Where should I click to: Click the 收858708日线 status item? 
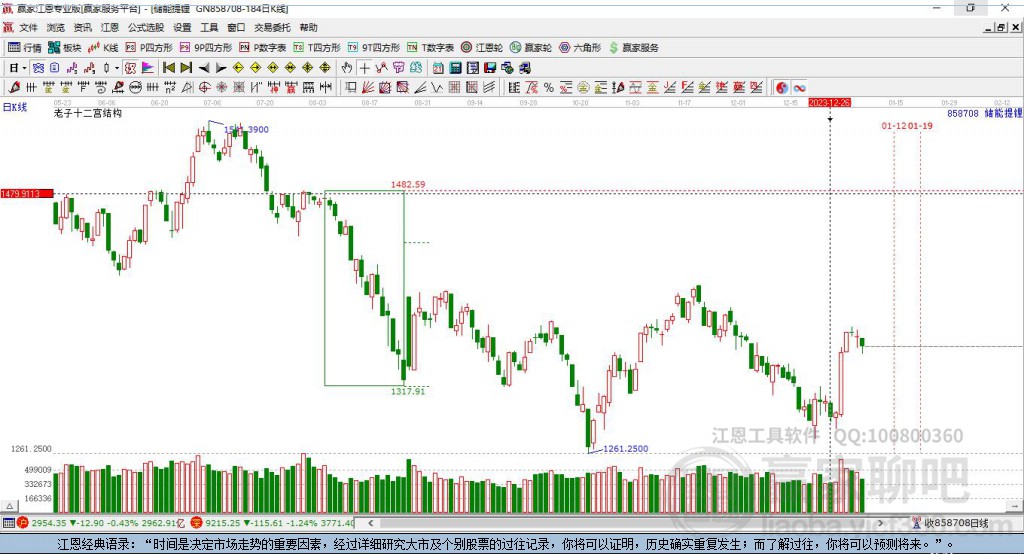(951, 523)
